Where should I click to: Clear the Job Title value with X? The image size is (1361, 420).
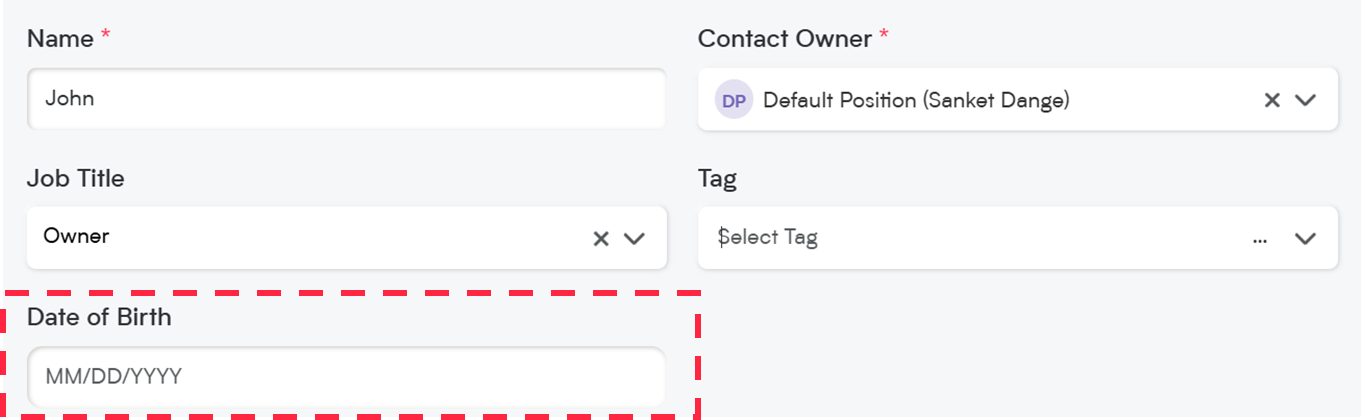(601, 238)
